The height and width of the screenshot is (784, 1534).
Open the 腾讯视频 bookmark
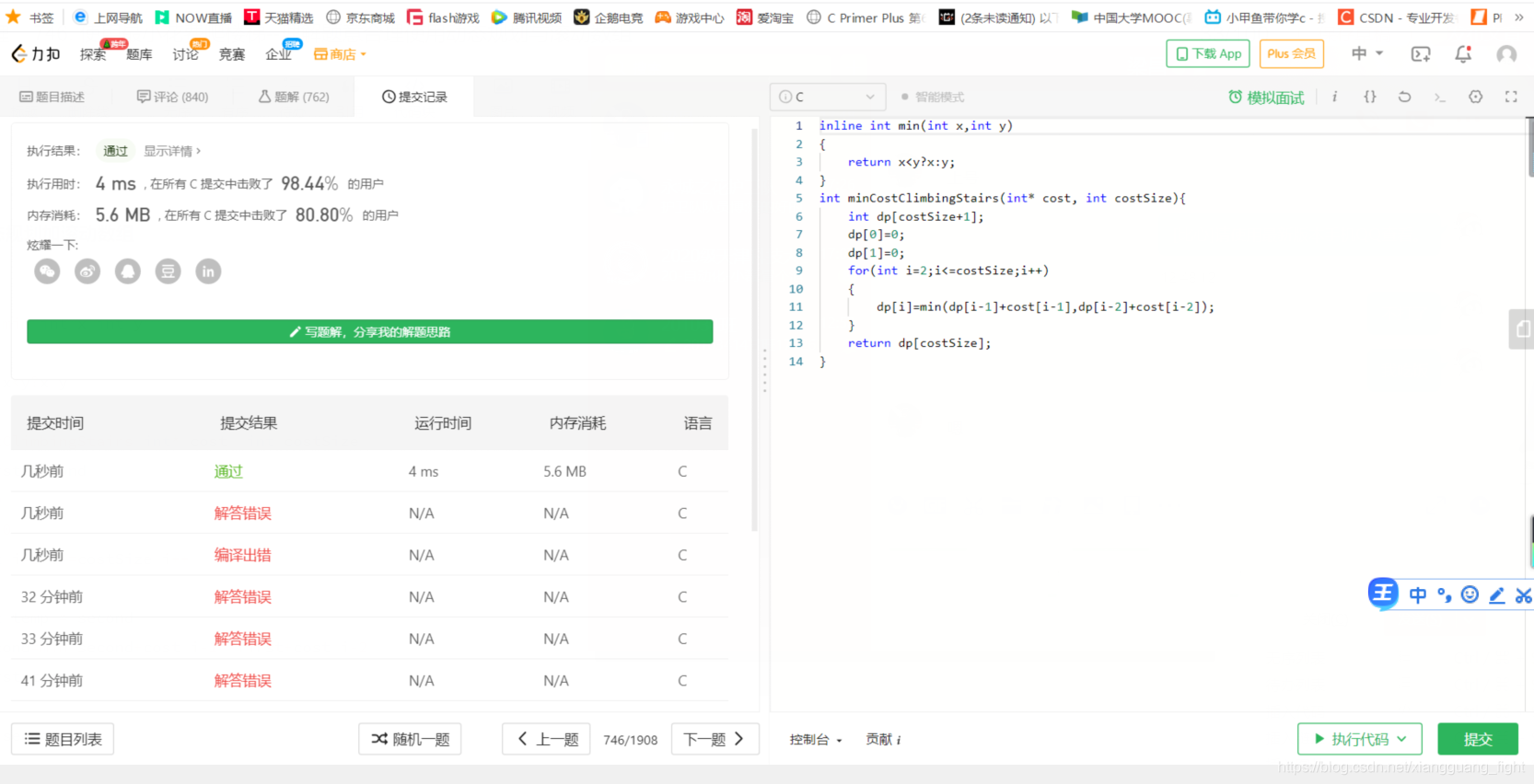527,17
